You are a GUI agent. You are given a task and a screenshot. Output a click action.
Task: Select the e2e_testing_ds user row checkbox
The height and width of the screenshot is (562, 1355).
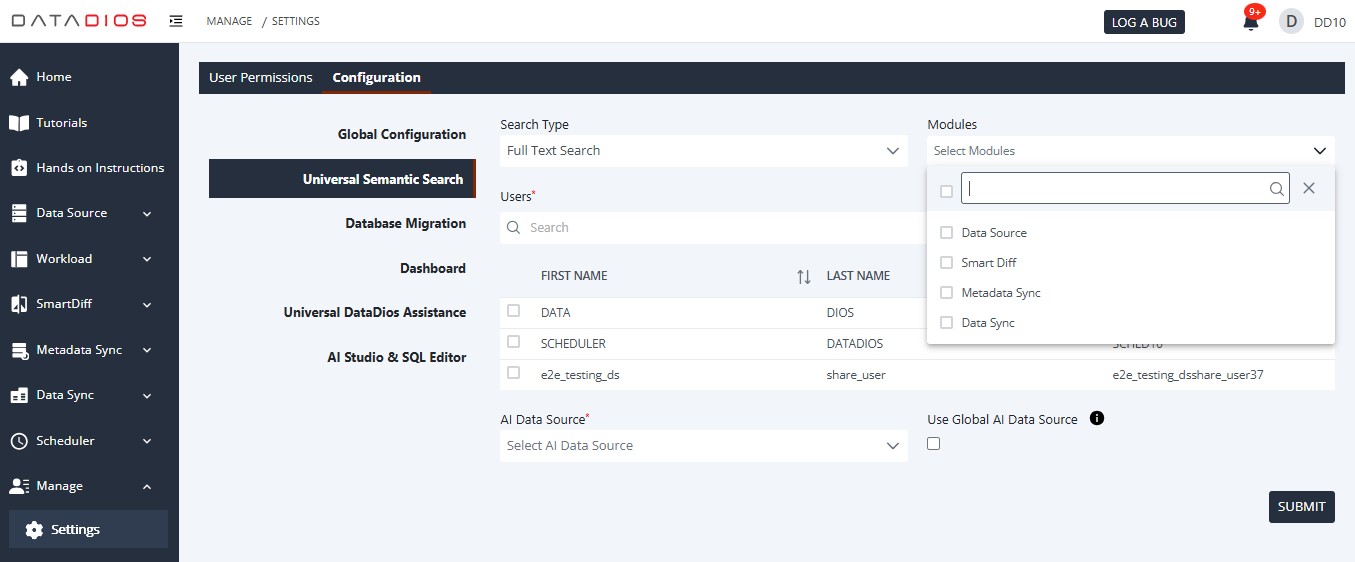coord(514,373)
